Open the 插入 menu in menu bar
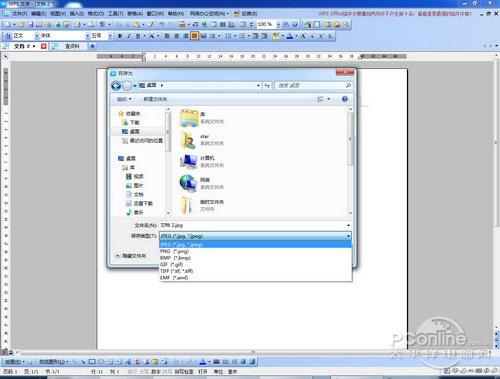 (x=76, y=14)
